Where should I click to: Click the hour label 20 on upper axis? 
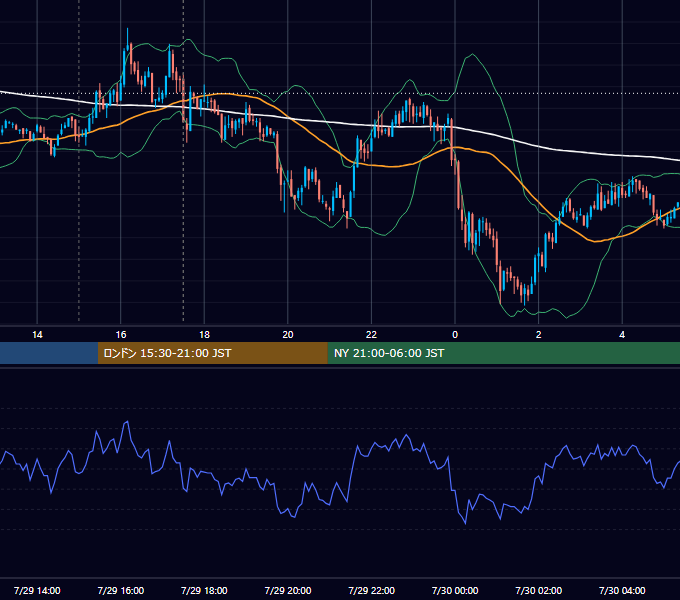tap(288, 335)
